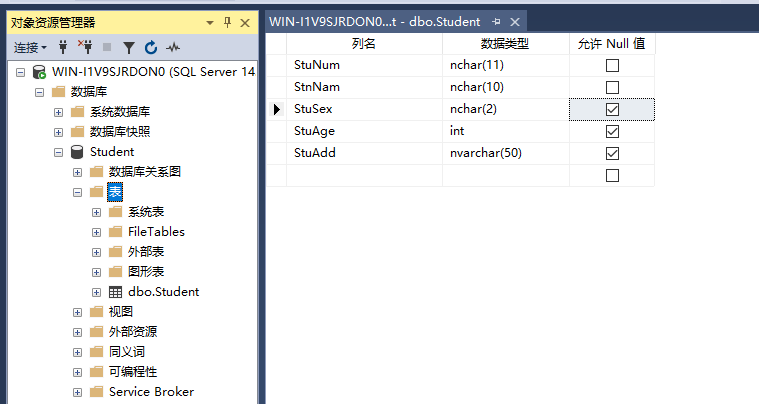Expand the 外部表 node
This screenshot has width=759, height=404.
point(96,253)
